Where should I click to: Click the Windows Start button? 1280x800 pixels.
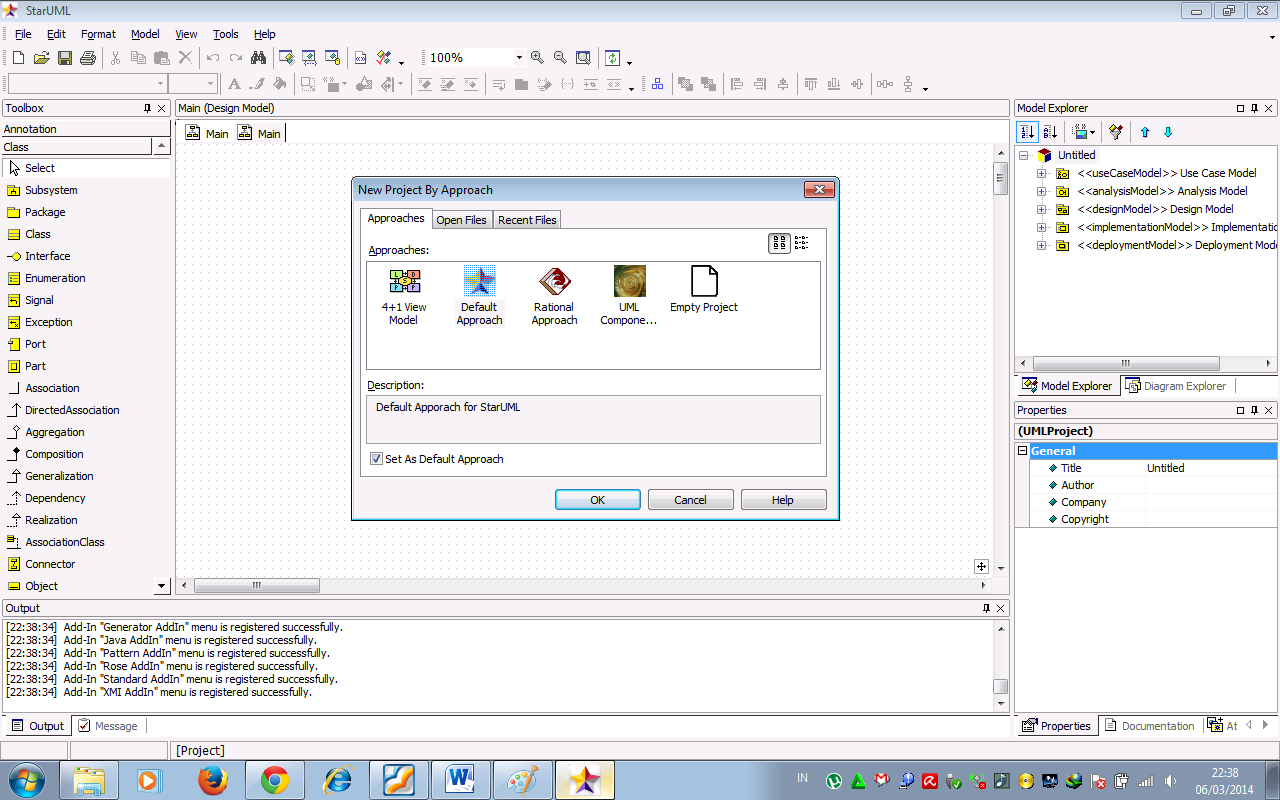tap(26, 780)
